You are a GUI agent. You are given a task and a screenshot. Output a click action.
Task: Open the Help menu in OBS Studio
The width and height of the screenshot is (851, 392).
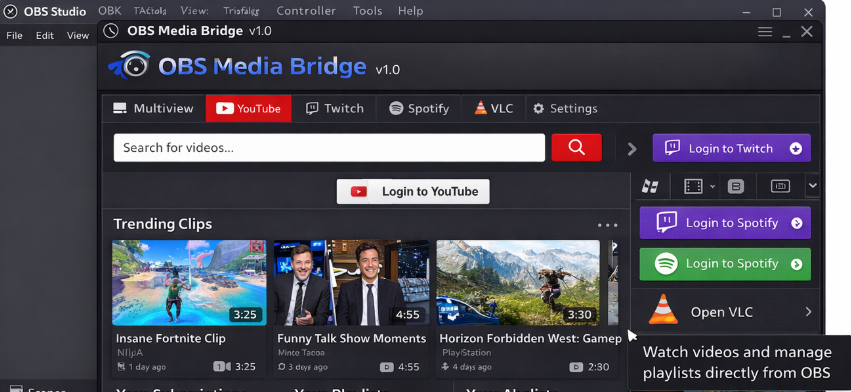point(410,11)
